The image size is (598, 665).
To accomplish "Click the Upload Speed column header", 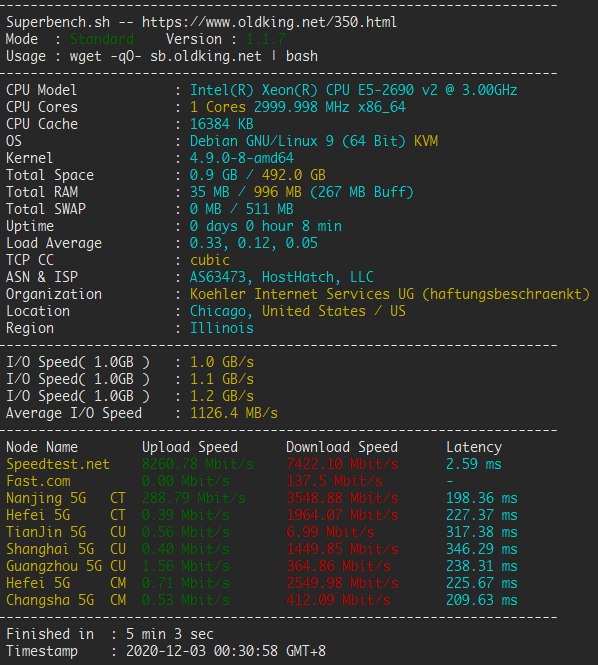I will coord(190,447).
